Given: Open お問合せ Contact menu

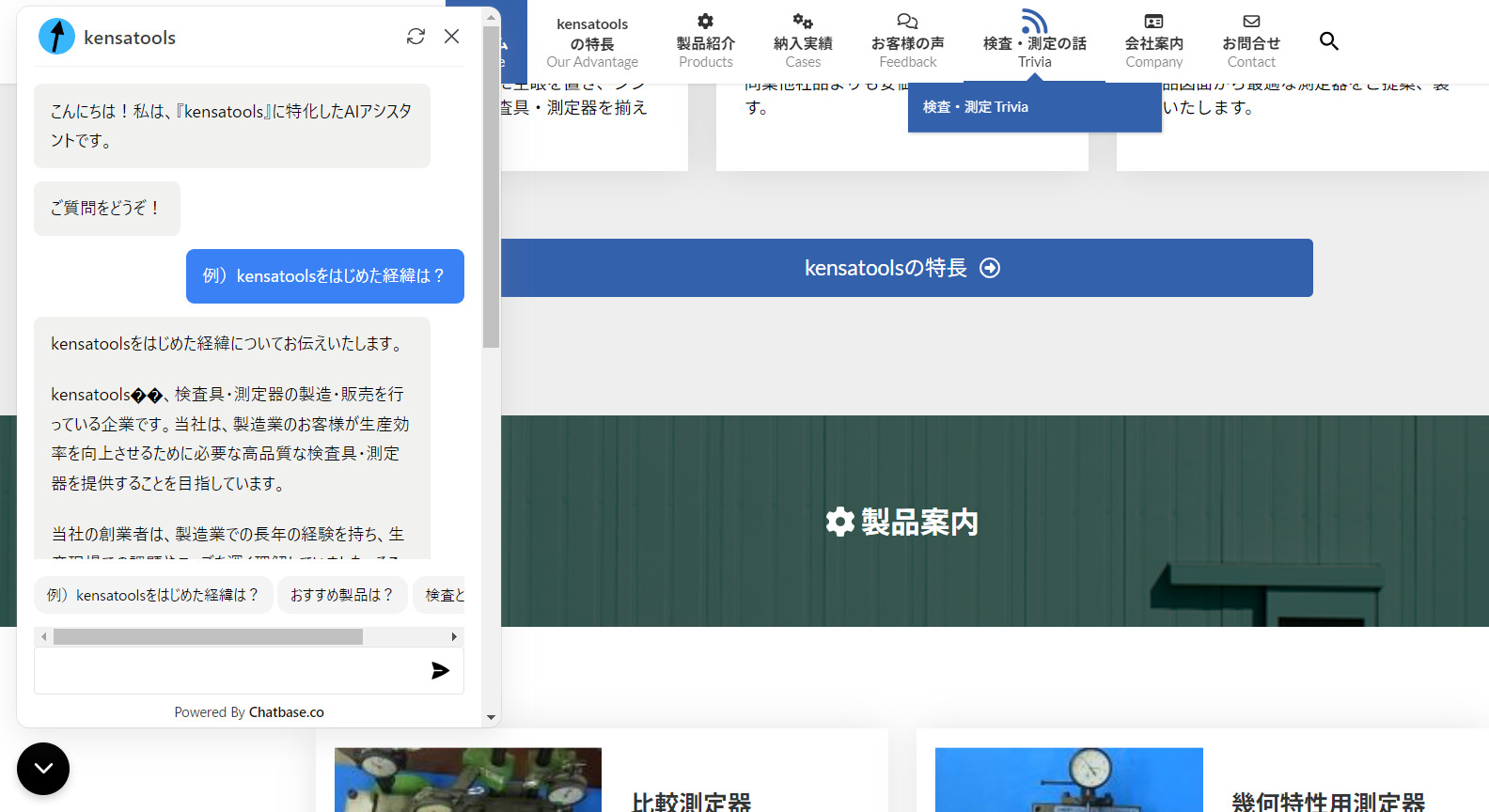Looking at the screenshot, I should coord(1251,42).
